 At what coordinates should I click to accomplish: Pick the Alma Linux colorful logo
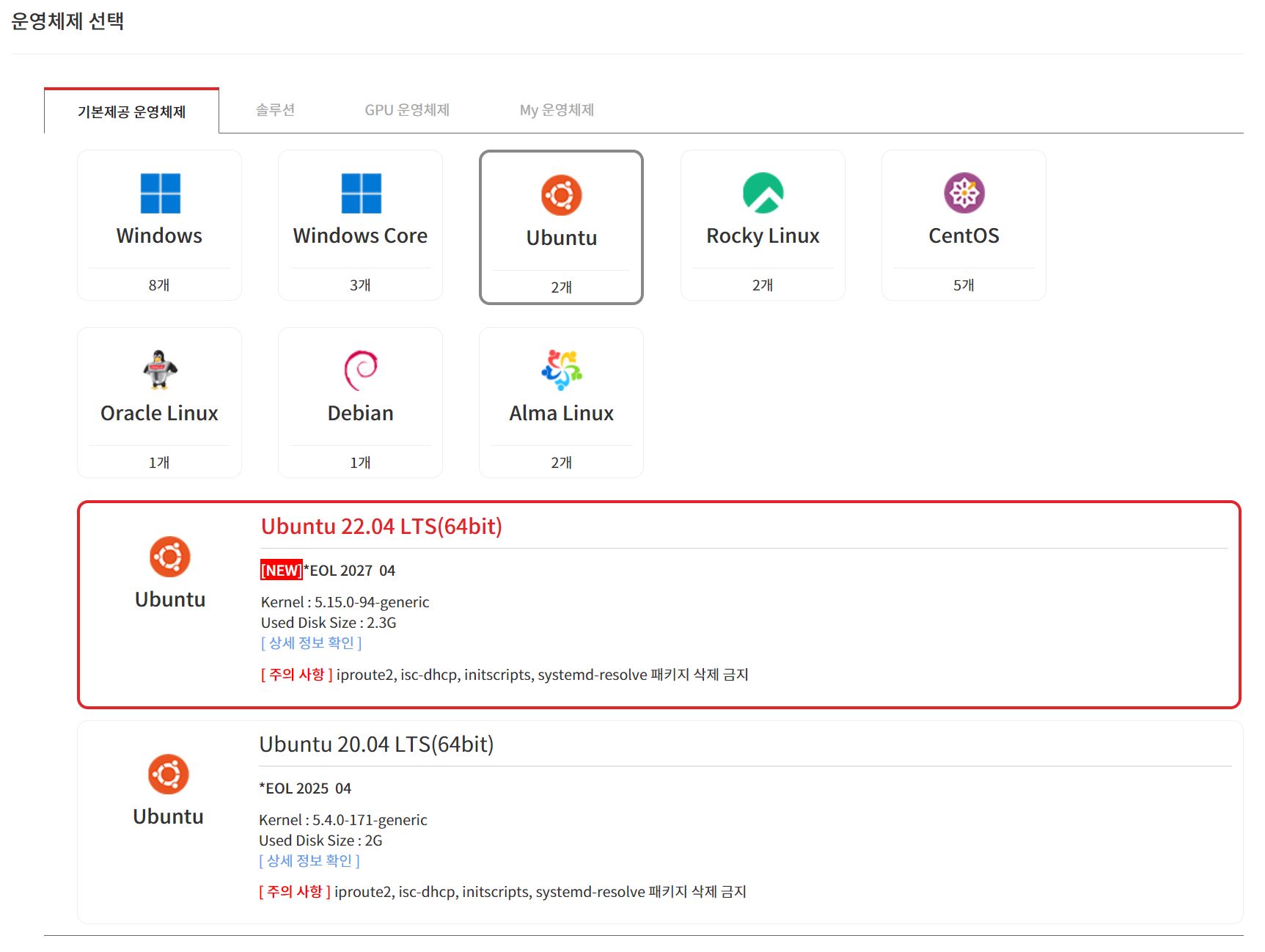(x=562, y=370)
